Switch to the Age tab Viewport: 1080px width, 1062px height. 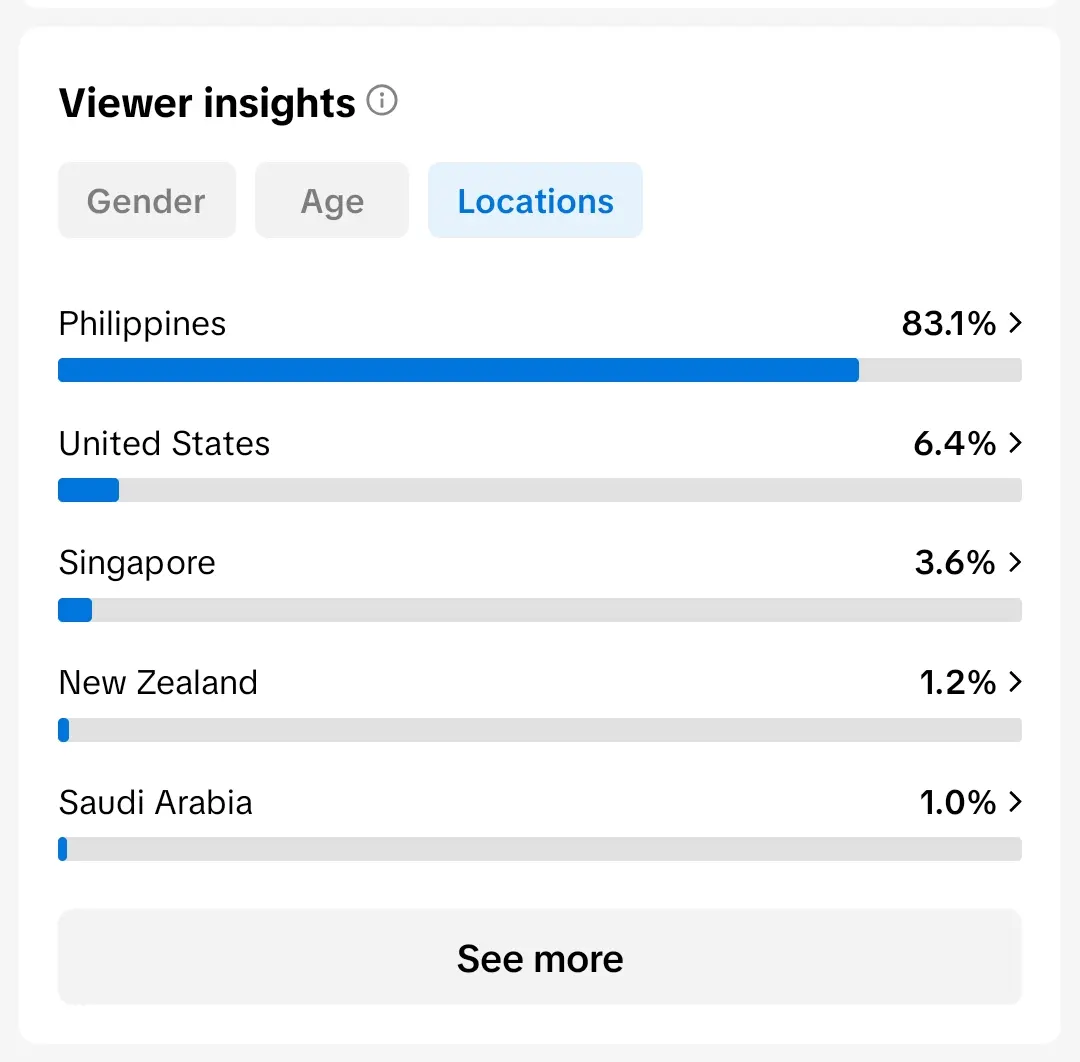point(332,200)
